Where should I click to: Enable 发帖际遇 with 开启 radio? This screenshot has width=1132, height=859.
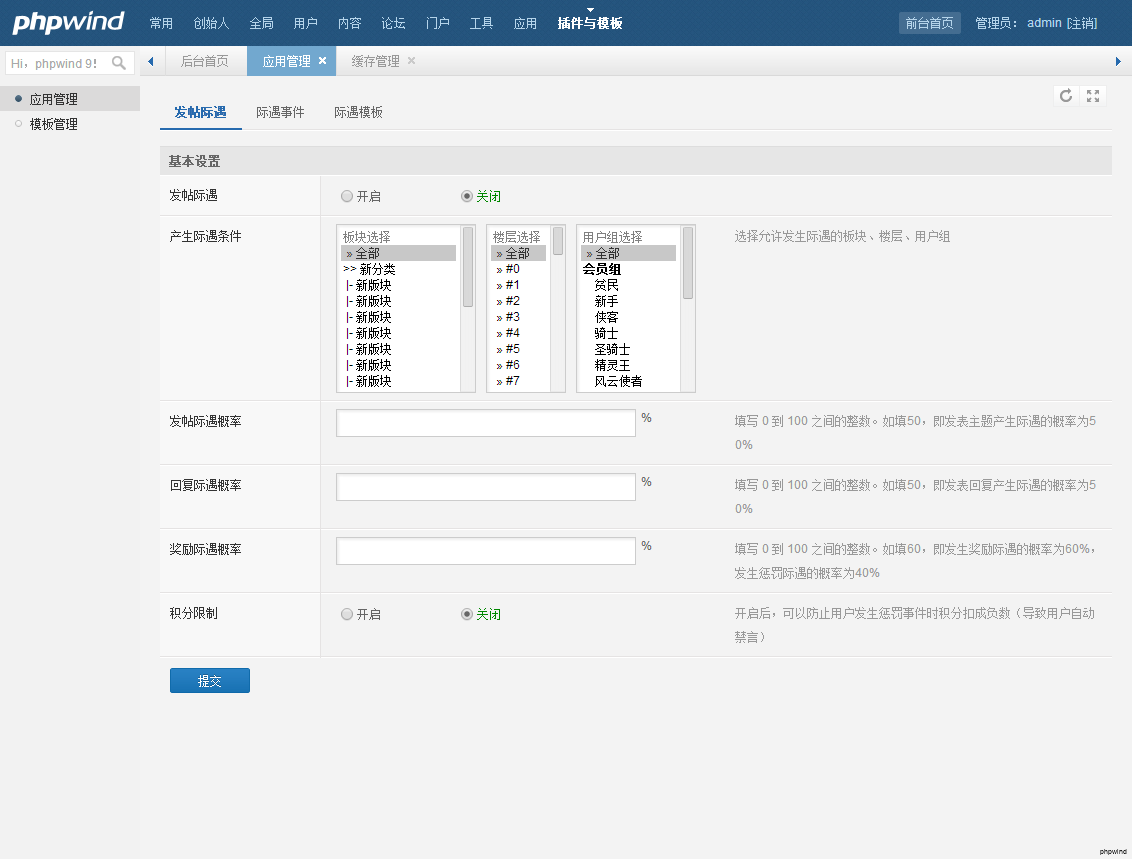click(x=347, y=196)
